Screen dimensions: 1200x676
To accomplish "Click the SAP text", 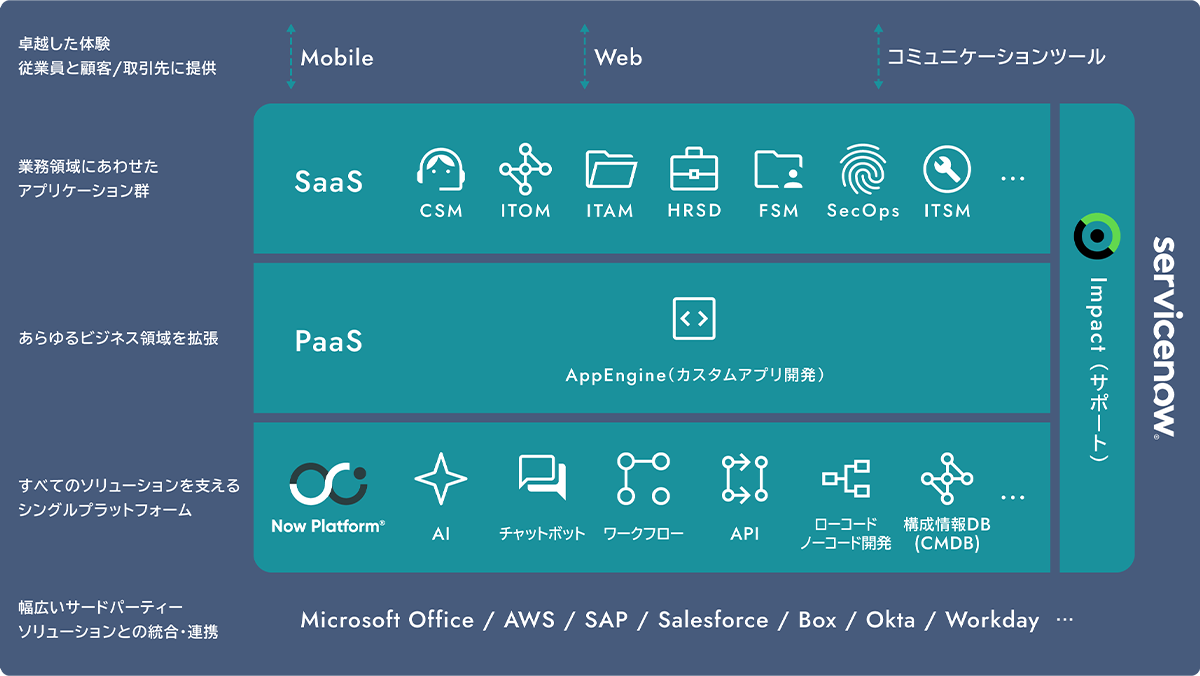I will tap(606, 620).
